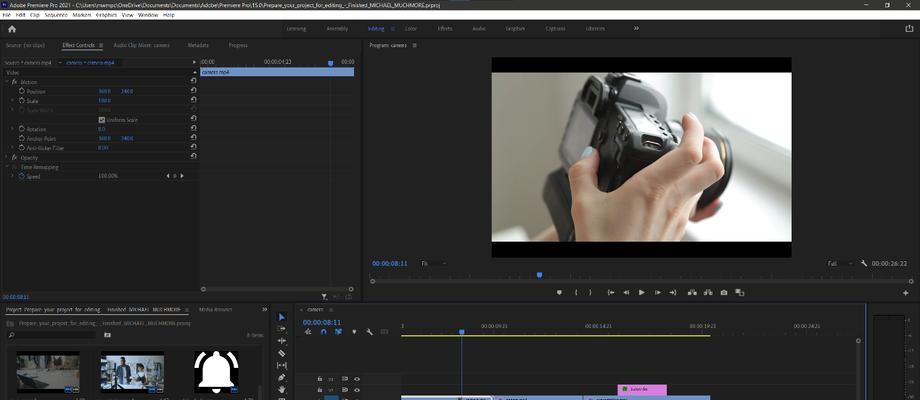Switch to the Color workspace

(411, 28)
